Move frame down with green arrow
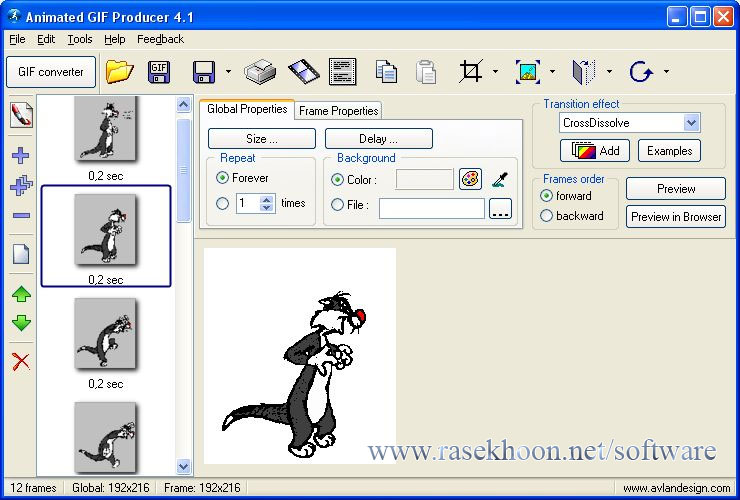Image resolution: width=740 pixels, height=500 pixels. (21, 323)
